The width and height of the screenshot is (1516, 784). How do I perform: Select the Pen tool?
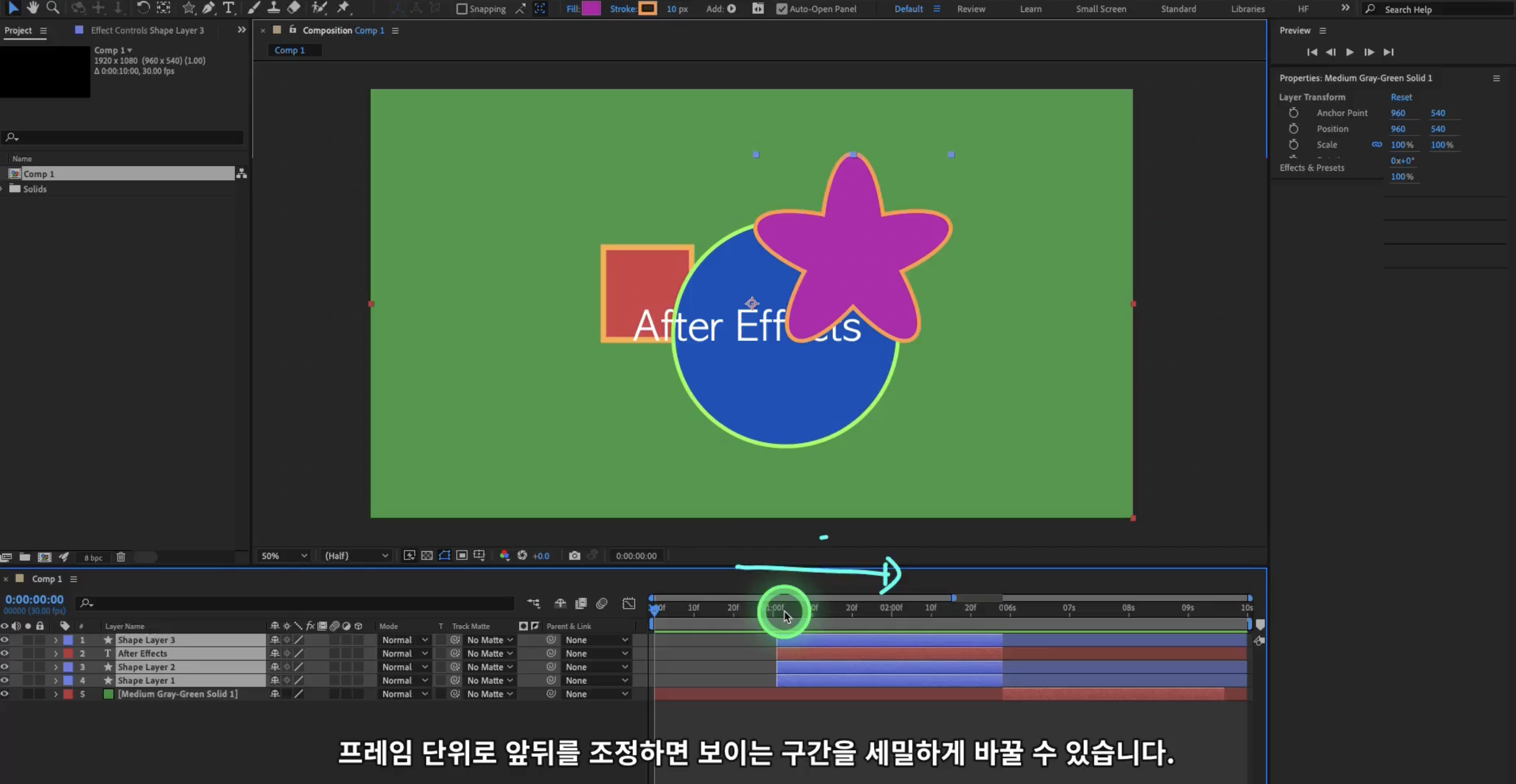tap(208, 8)
